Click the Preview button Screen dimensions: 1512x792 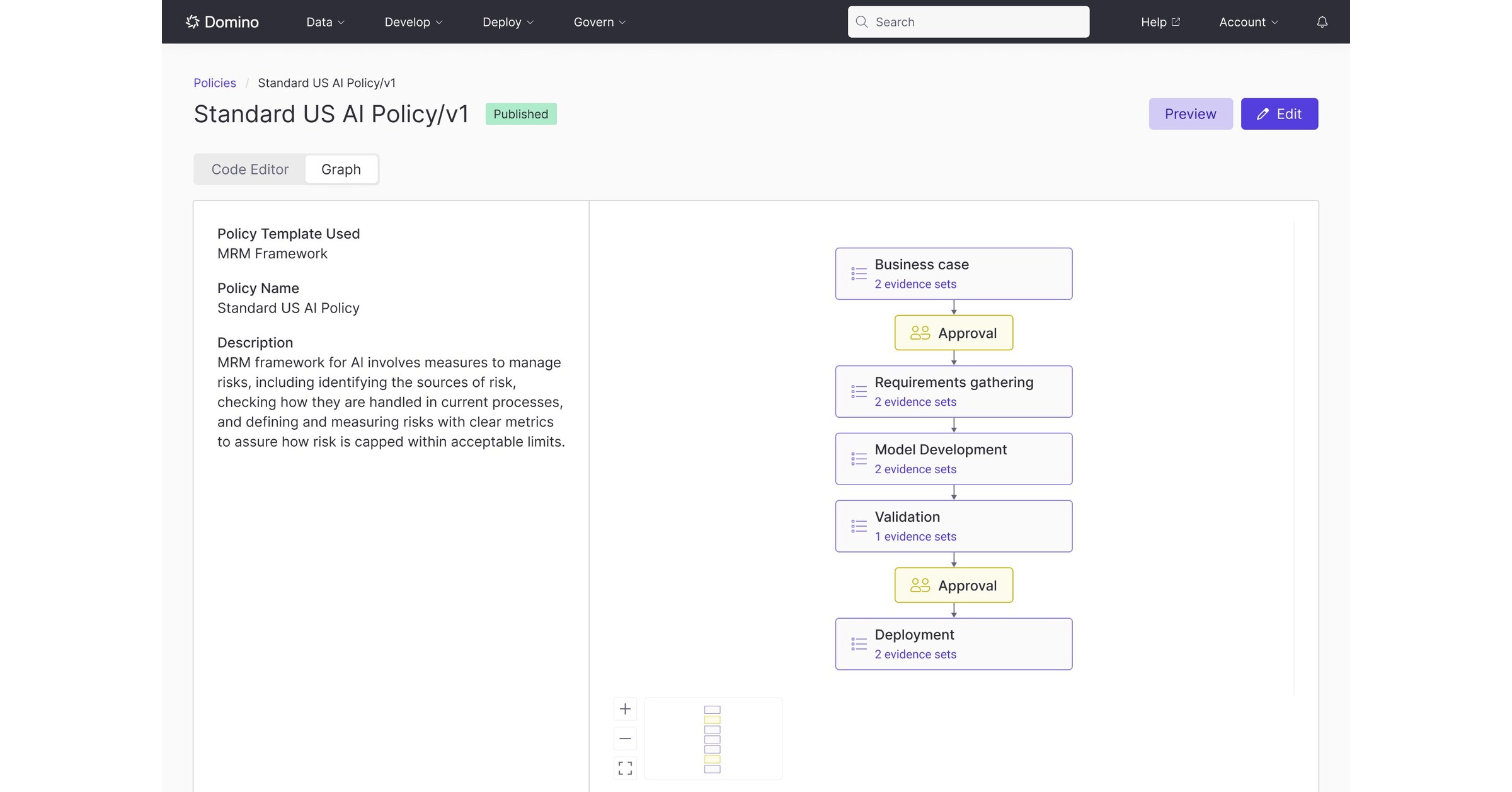[x=1190, y=114]
